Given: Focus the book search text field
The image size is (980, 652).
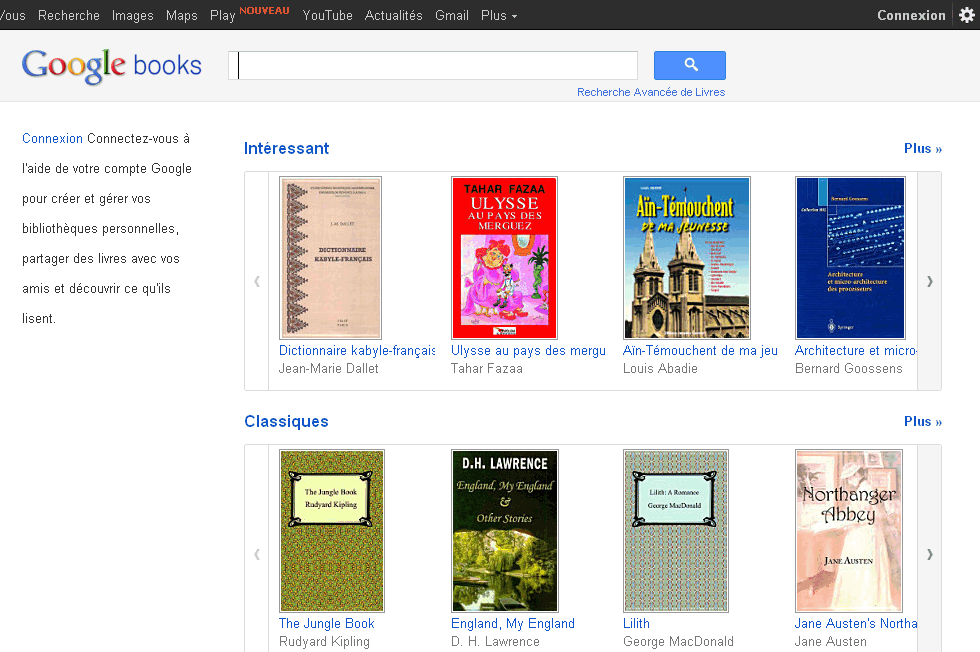Looking at the screenshot, I should click(x=433, y=65).
